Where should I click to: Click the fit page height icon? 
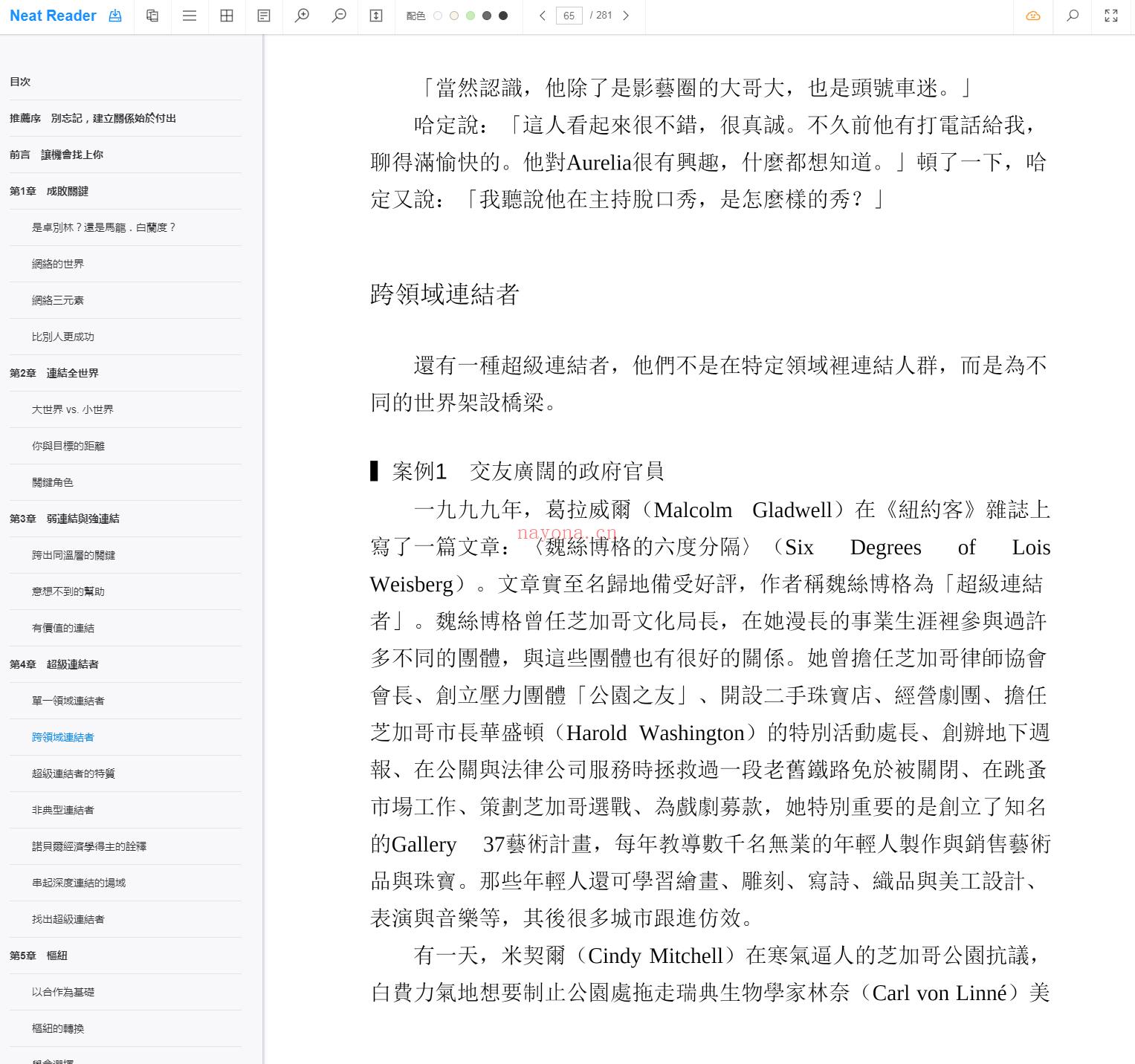point(376,16)
